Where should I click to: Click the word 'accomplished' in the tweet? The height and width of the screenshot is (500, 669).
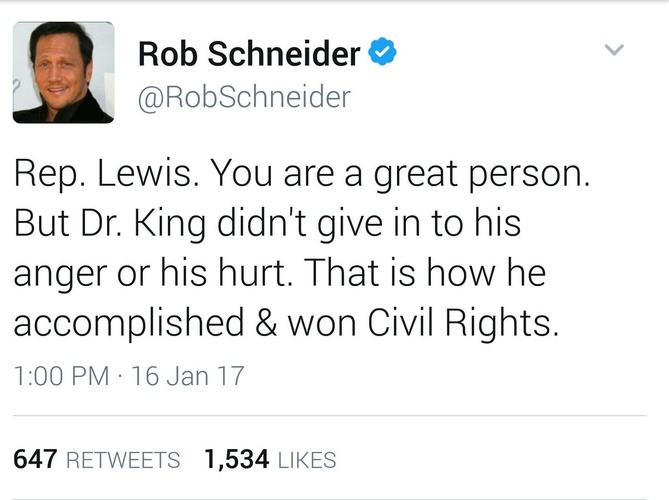pos(129,323)
